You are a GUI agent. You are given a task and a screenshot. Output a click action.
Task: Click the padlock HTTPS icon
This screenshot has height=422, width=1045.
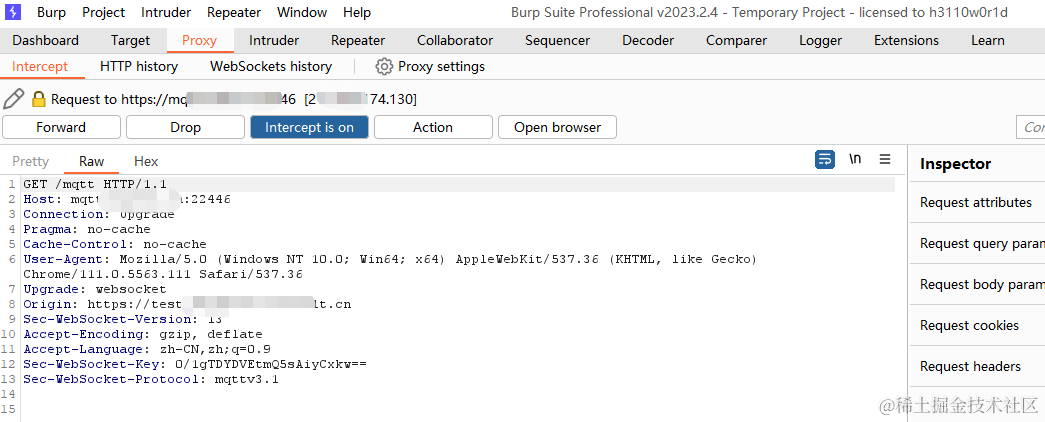39,99
